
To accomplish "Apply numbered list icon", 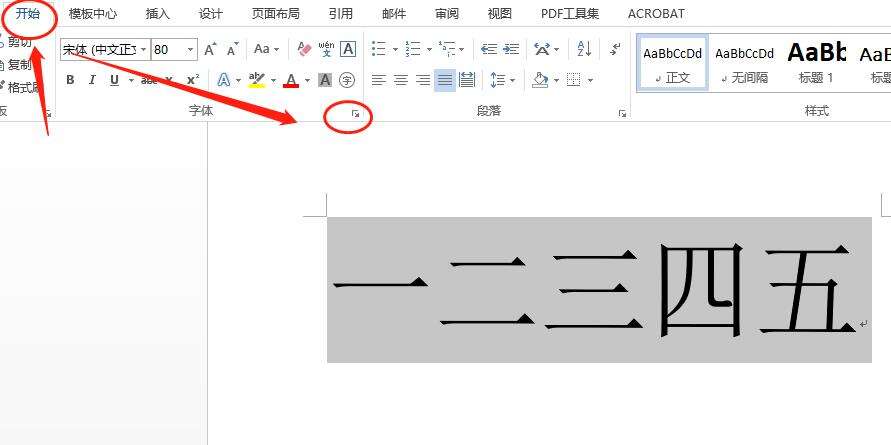I will pyautogui.click(x=413, y=49).
